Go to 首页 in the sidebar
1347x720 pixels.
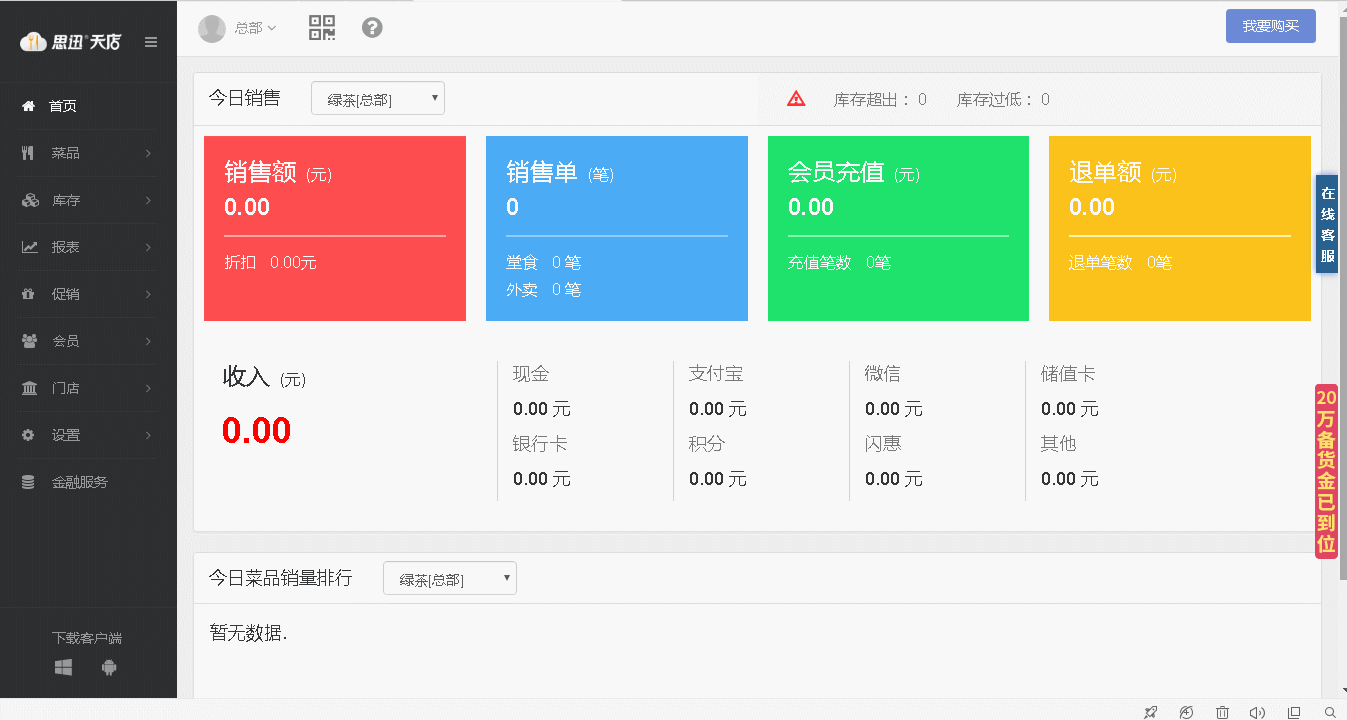pyautogui.click(x=88, y=106)
